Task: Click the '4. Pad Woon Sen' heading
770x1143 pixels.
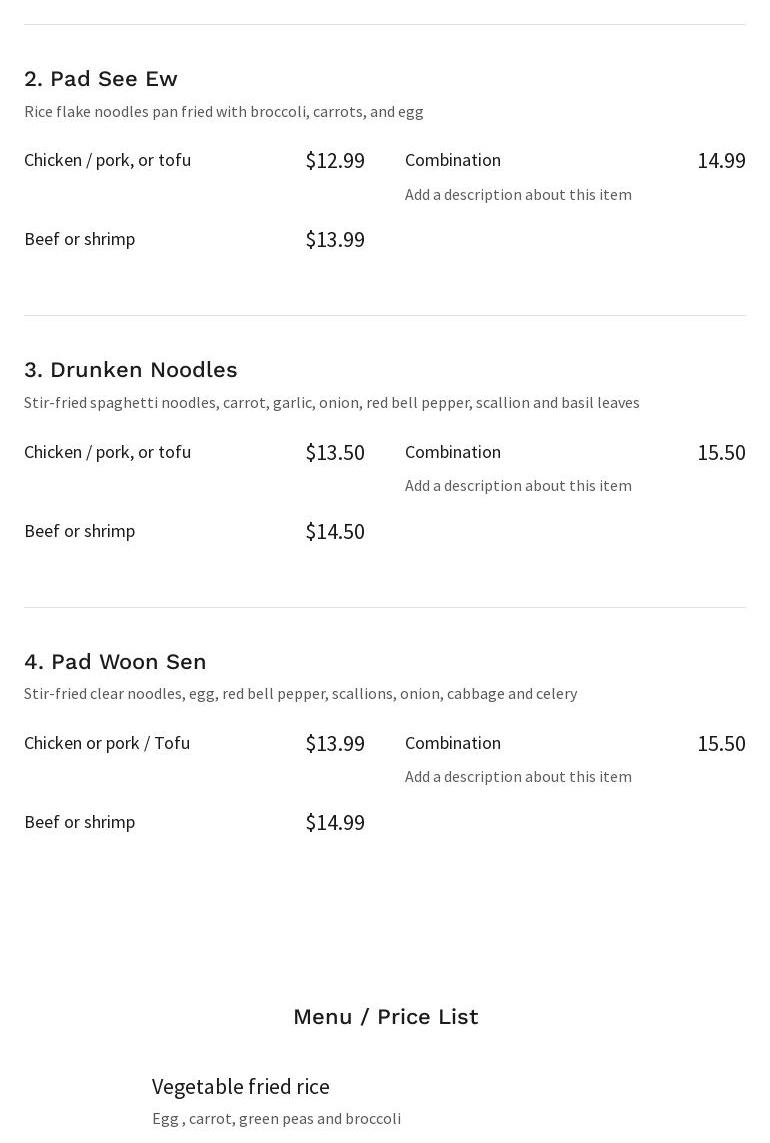Action: (115, 662)
